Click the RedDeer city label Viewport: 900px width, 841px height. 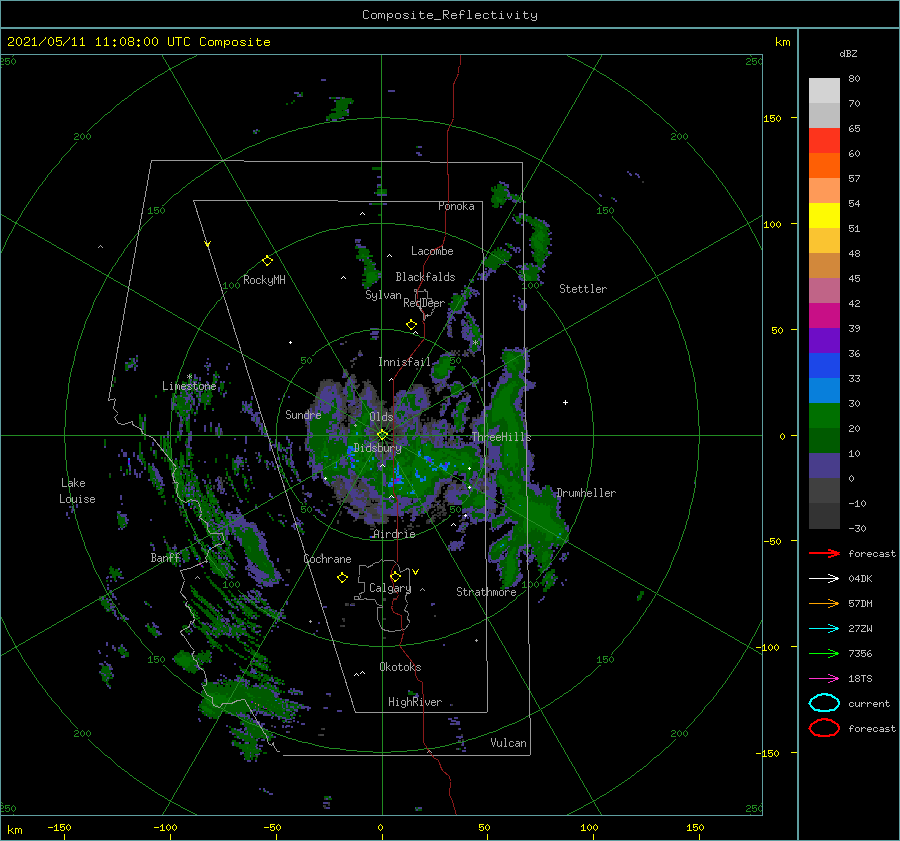424,303
